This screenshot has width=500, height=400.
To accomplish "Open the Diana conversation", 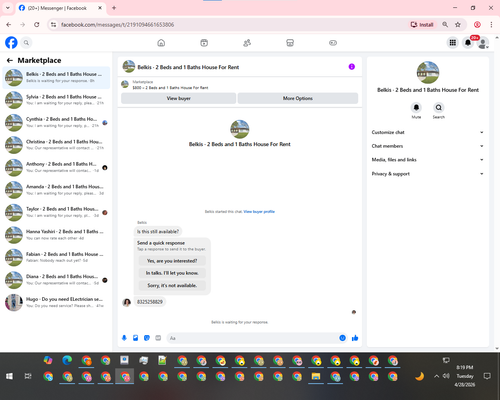I will coord(56,280).
